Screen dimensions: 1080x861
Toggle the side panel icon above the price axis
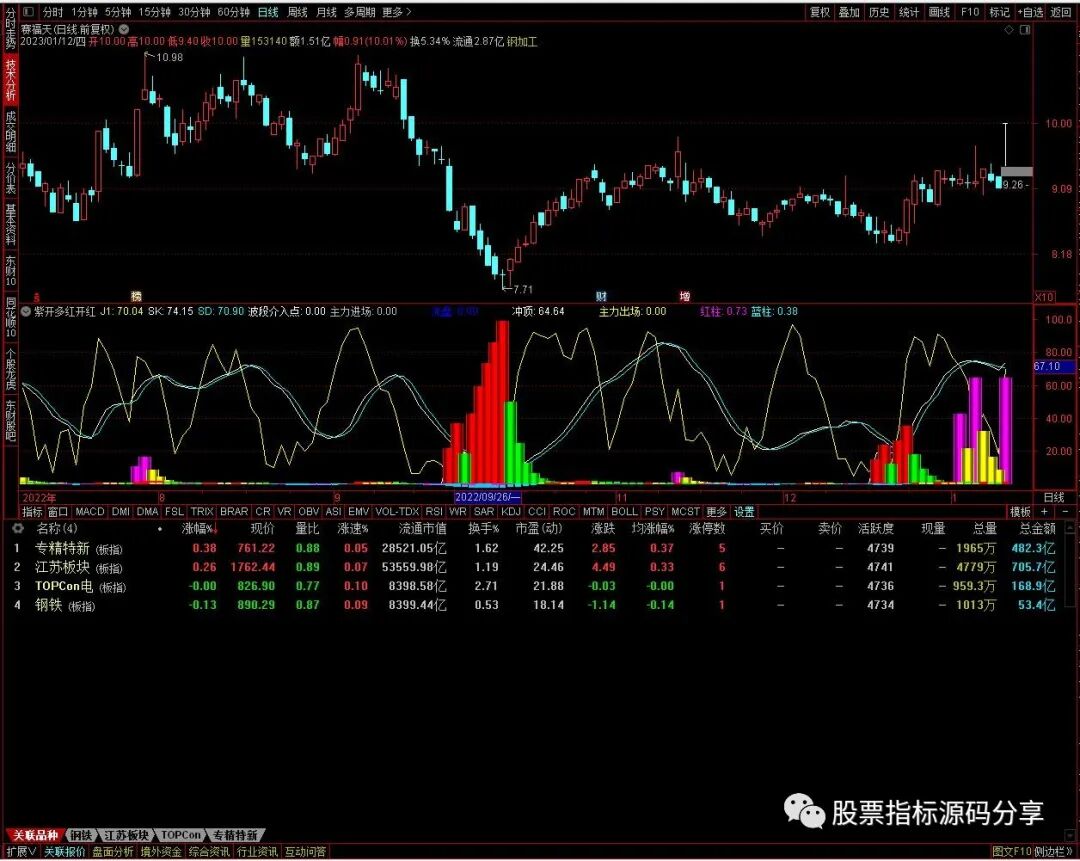1025,30
